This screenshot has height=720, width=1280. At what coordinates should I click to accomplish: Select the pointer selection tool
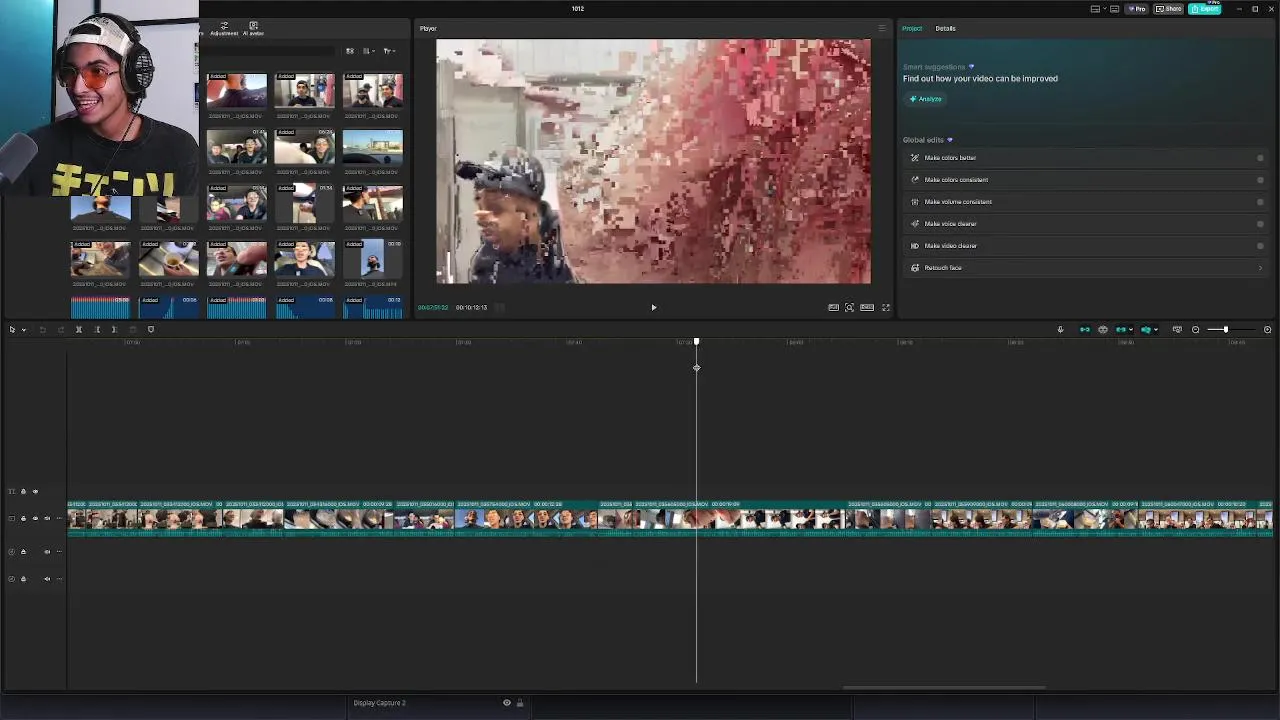(x=12, y=329)
